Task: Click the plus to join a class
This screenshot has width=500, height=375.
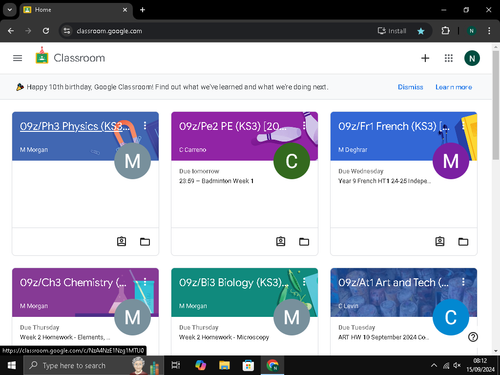Action: [x=425, y=58]
